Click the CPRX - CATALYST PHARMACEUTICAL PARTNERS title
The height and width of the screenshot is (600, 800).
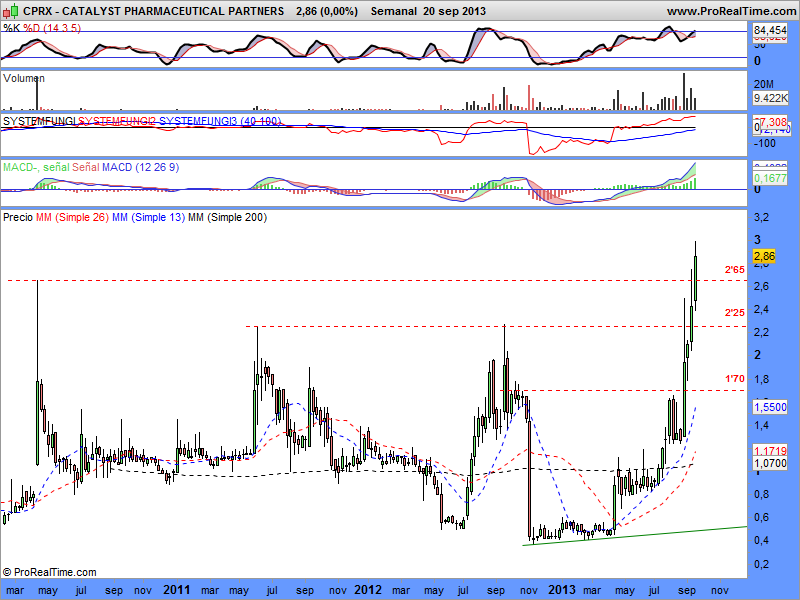tap(154, 11)
